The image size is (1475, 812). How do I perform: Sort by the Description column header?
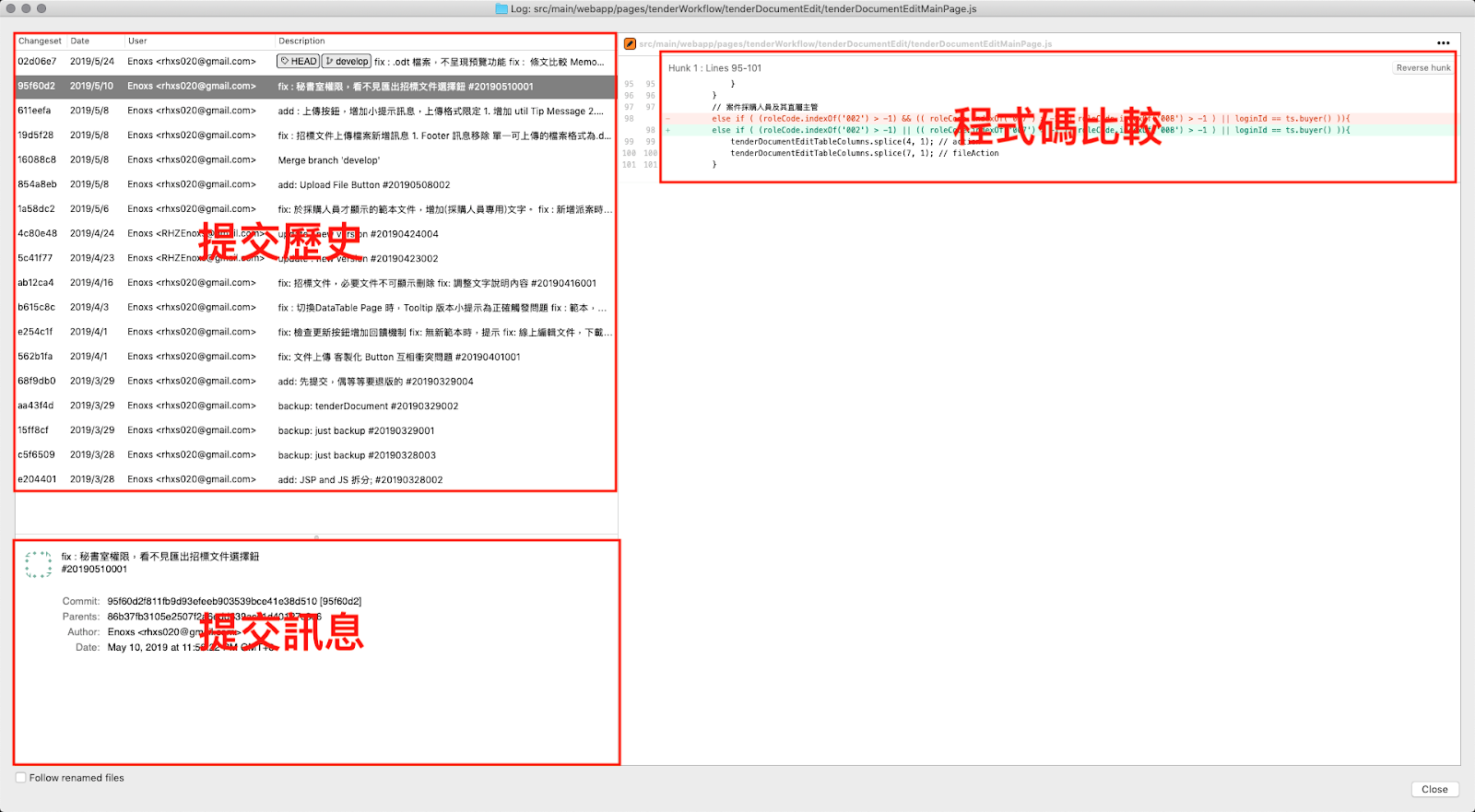[445, 41]
